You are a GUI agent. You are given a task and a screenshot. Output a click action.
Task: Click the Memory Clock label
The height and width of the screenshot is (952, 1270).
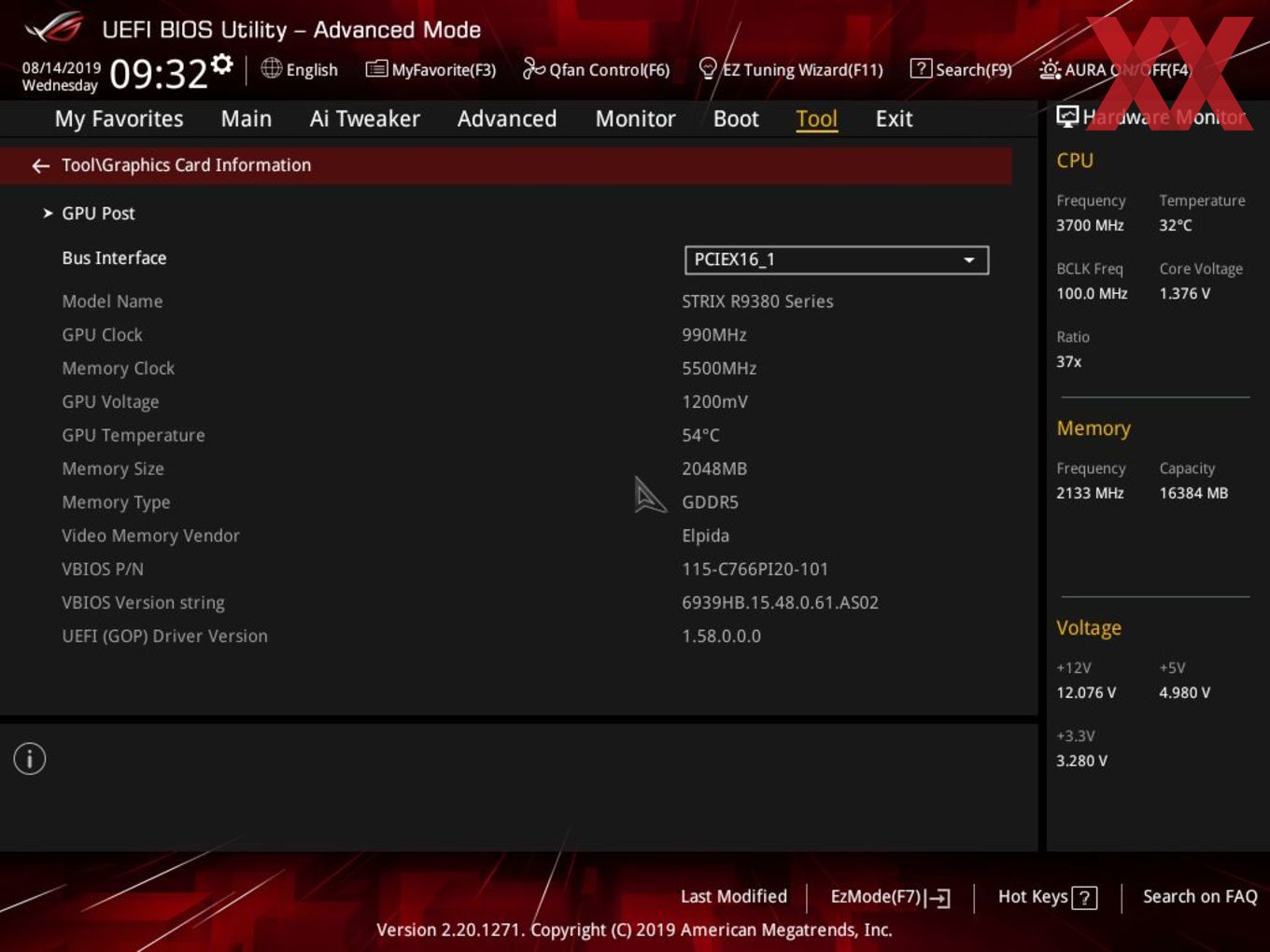[118, 369]
